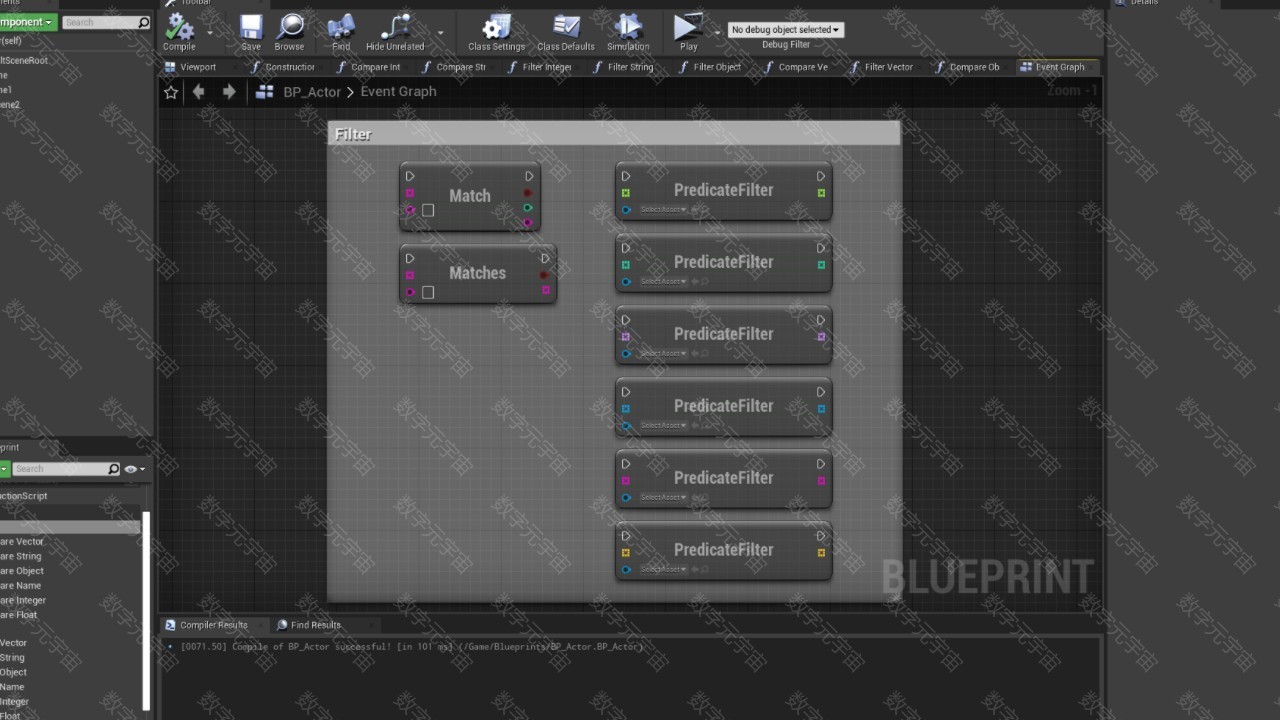1280x720 pixels.
Task: Open Select Asset on blue PredicateFilter node
Action: pos(664,426)
